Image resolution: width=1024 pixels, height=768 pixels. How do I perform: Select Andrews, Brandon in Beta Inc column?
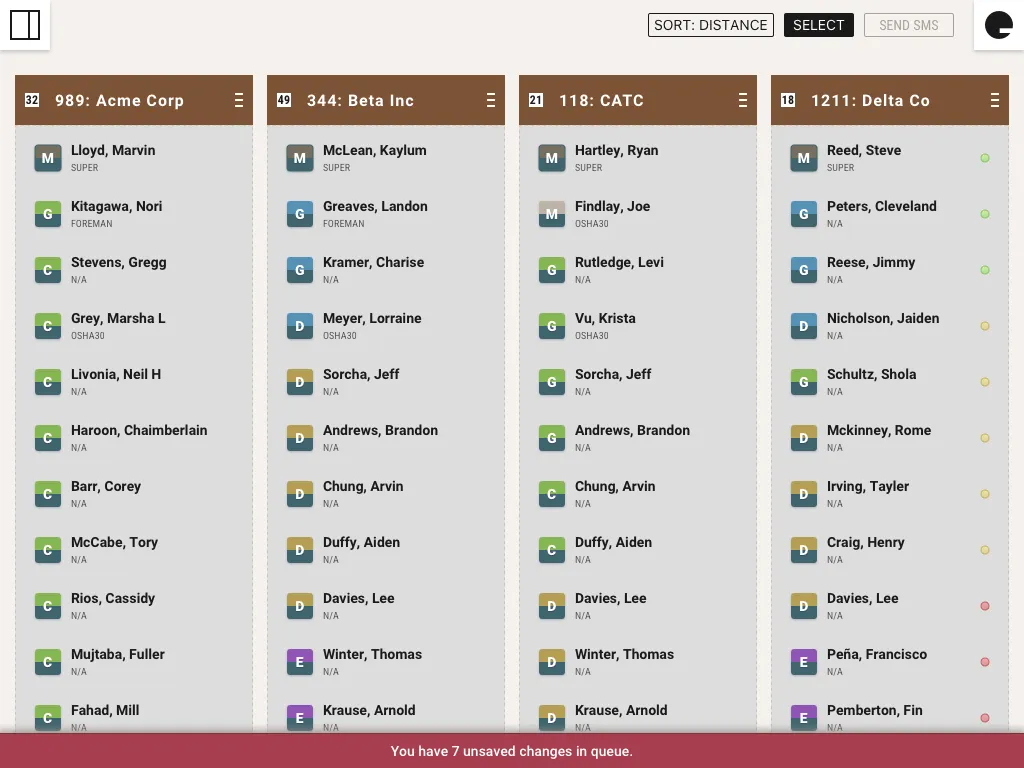pyautogui.click(x=386, y=438)
